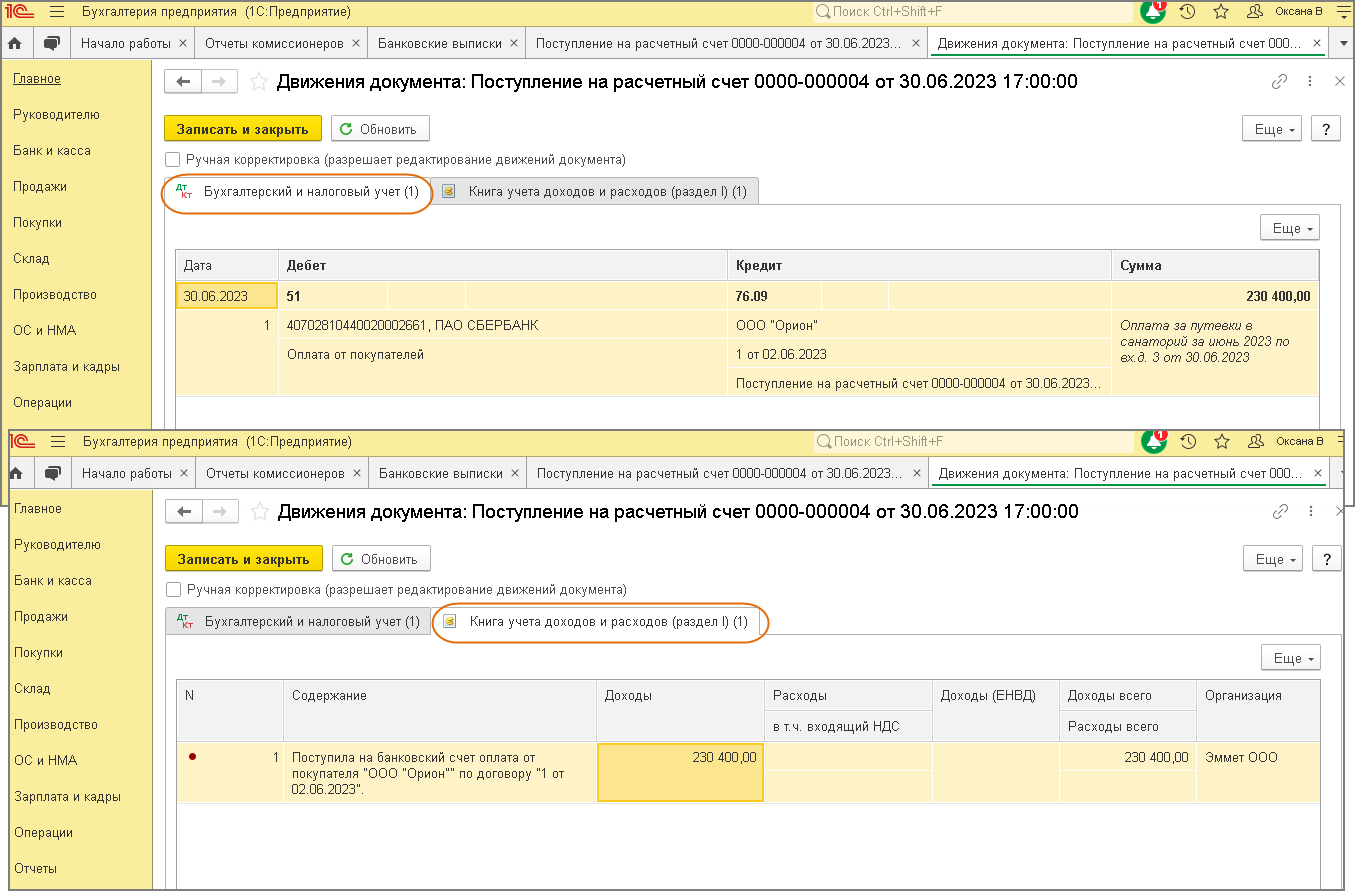Open favorites star in lower window title bar
Viewport: 1355px width, 894px height.
pos(1221,442)
